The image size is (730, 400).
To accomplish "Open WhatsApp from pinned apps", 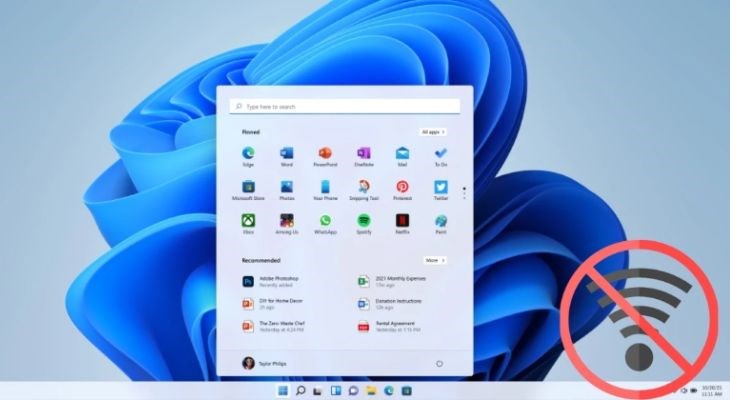I will 325,224.
